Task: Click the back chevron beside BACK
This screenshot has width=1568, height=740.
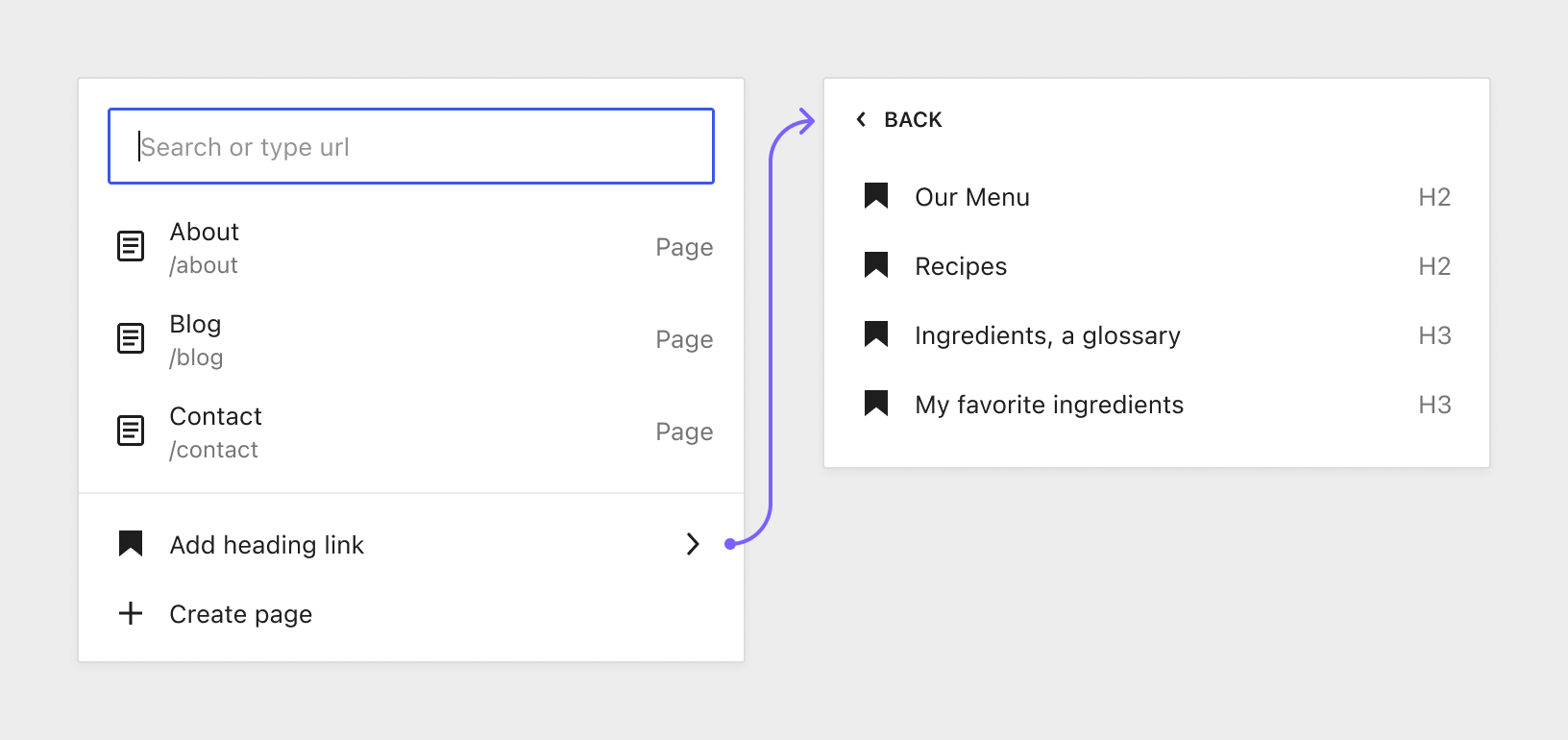Action: 861,119
